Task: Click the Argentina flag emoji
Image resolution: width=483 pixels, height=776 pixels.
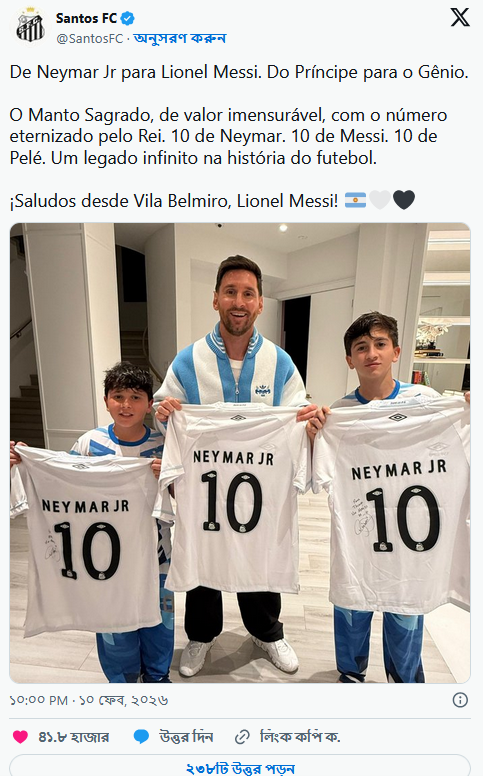Action: [x=355, y=200]
